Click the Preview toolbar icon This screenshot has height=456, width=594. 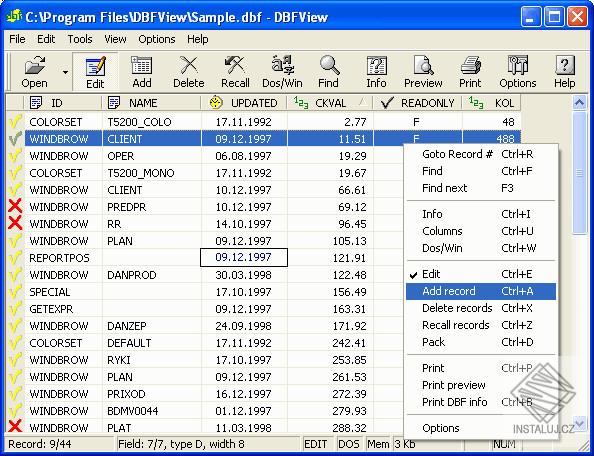(x=423, y=72)
